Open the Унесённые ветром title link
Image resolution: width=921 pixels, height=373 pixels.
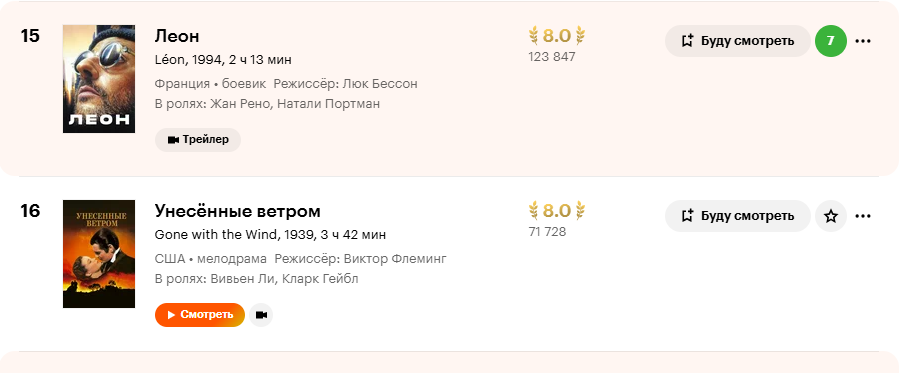click(x=237, y=211)
